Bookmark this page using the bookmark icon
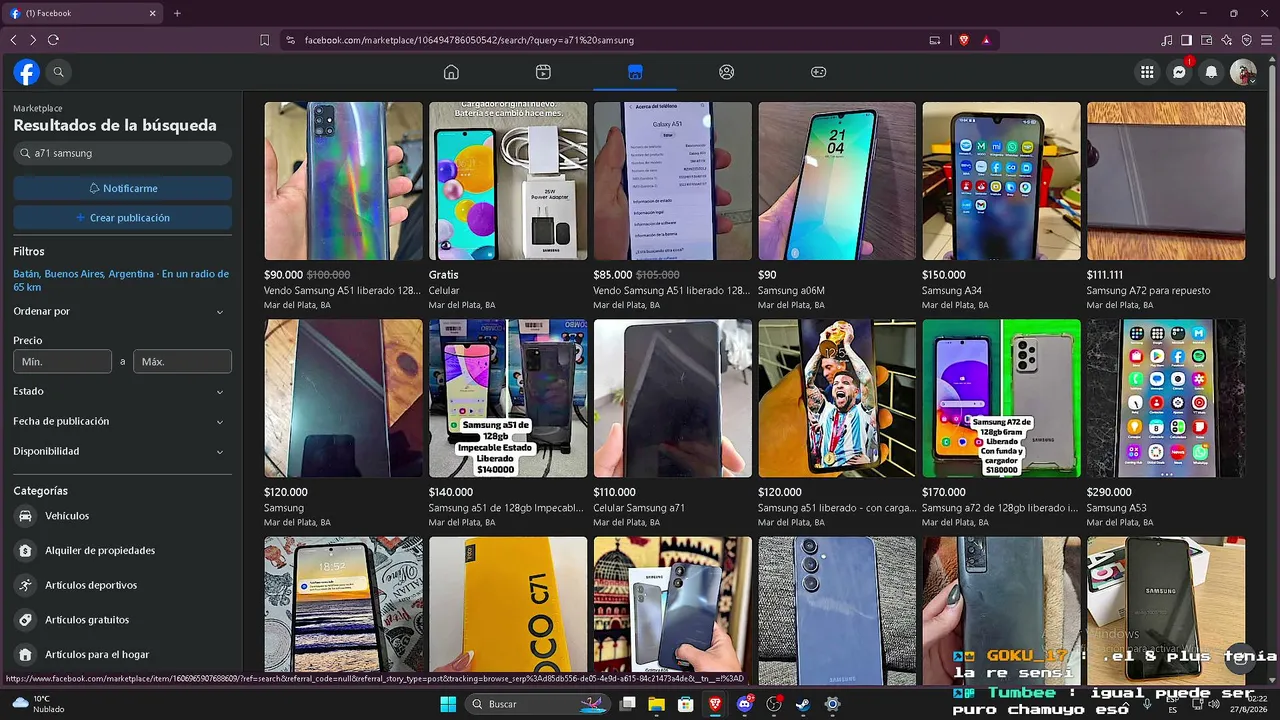Viewport: 1280px width, 720px height. coord(265,40)
